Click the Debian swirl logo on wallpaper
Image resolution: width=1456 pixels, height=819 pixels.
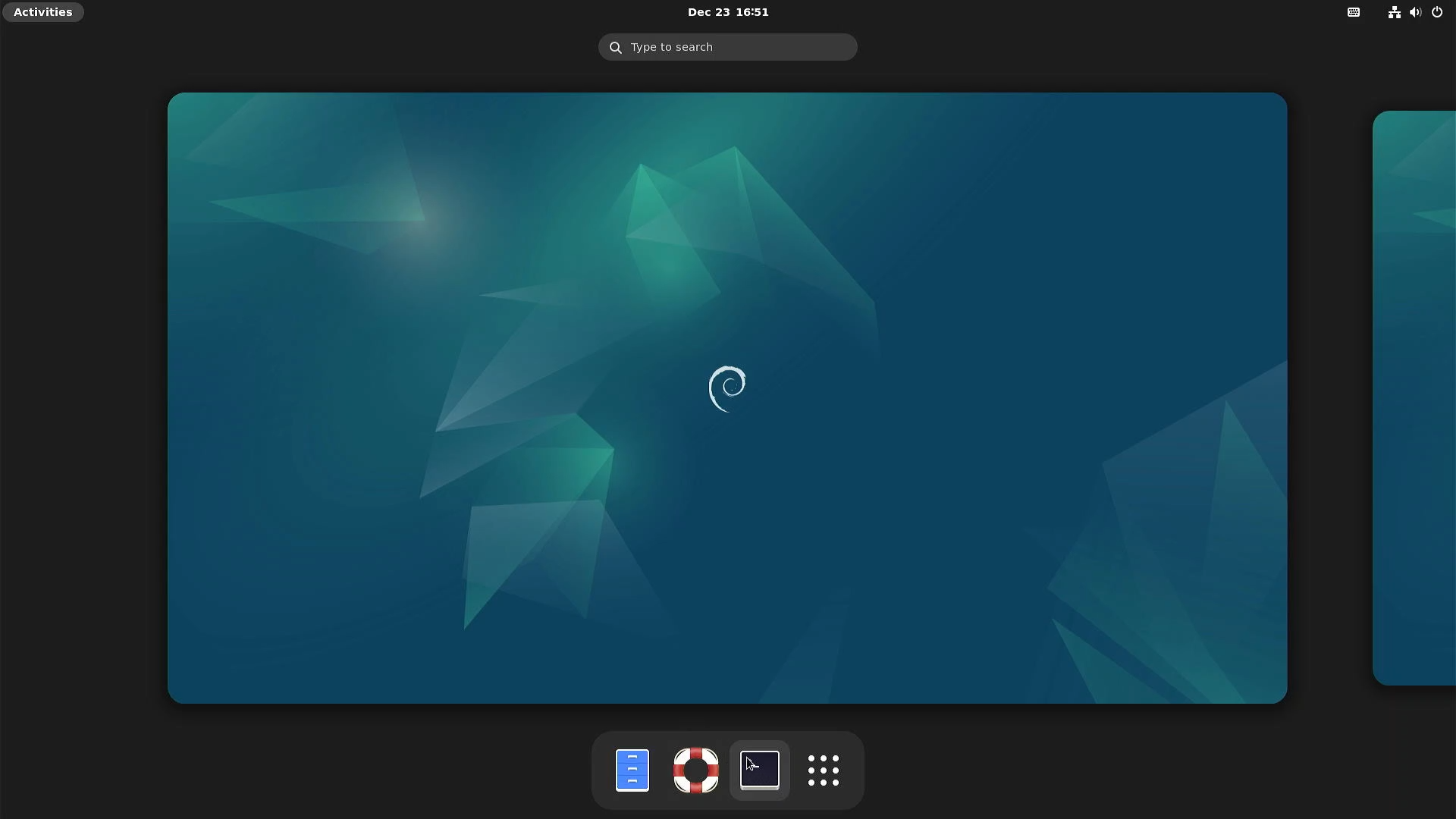pos(727,388)
